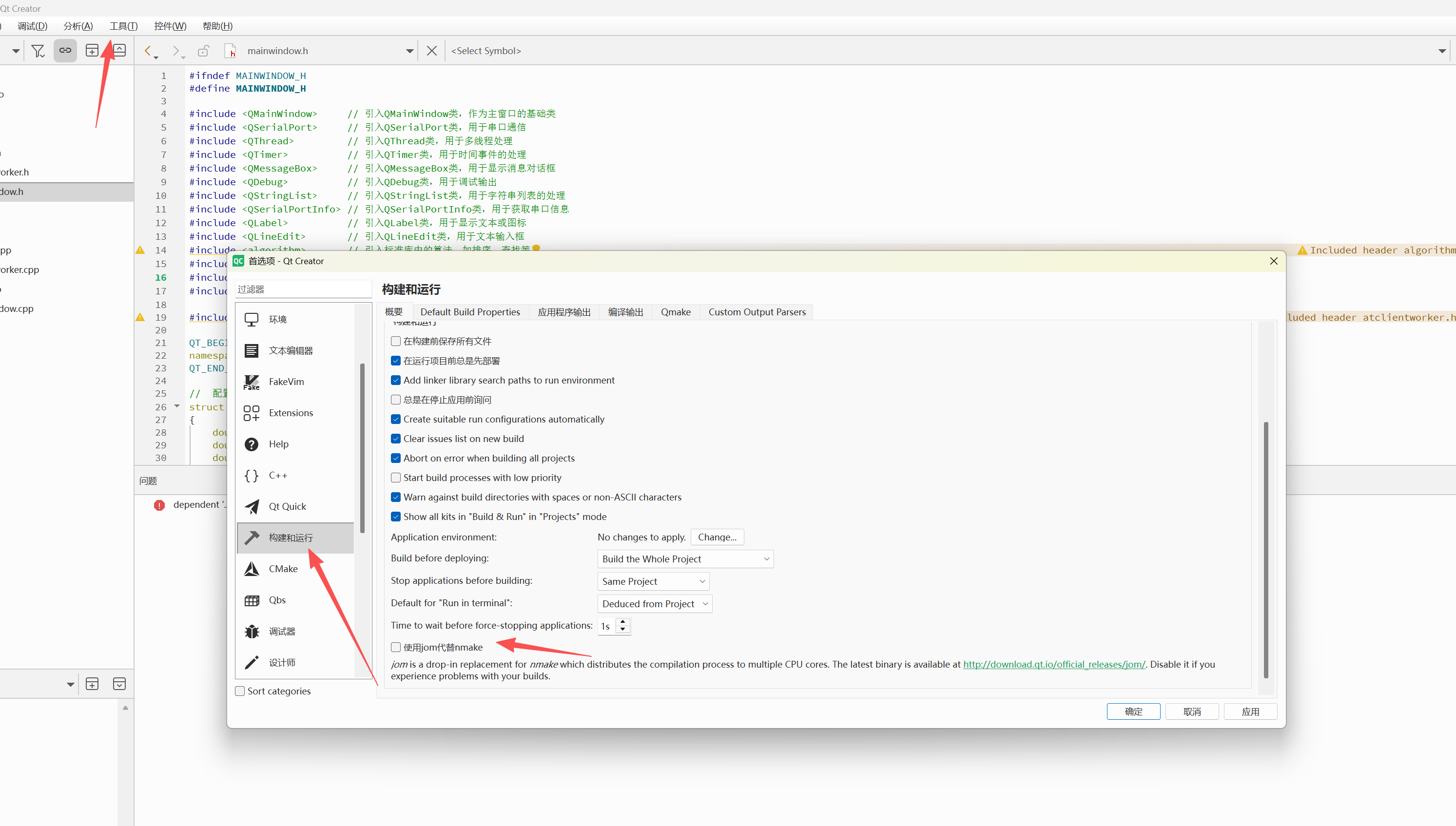Screen dimensions: 1456x826
Task: Expand Stop applications before building combo box
Action: point(653,581)
